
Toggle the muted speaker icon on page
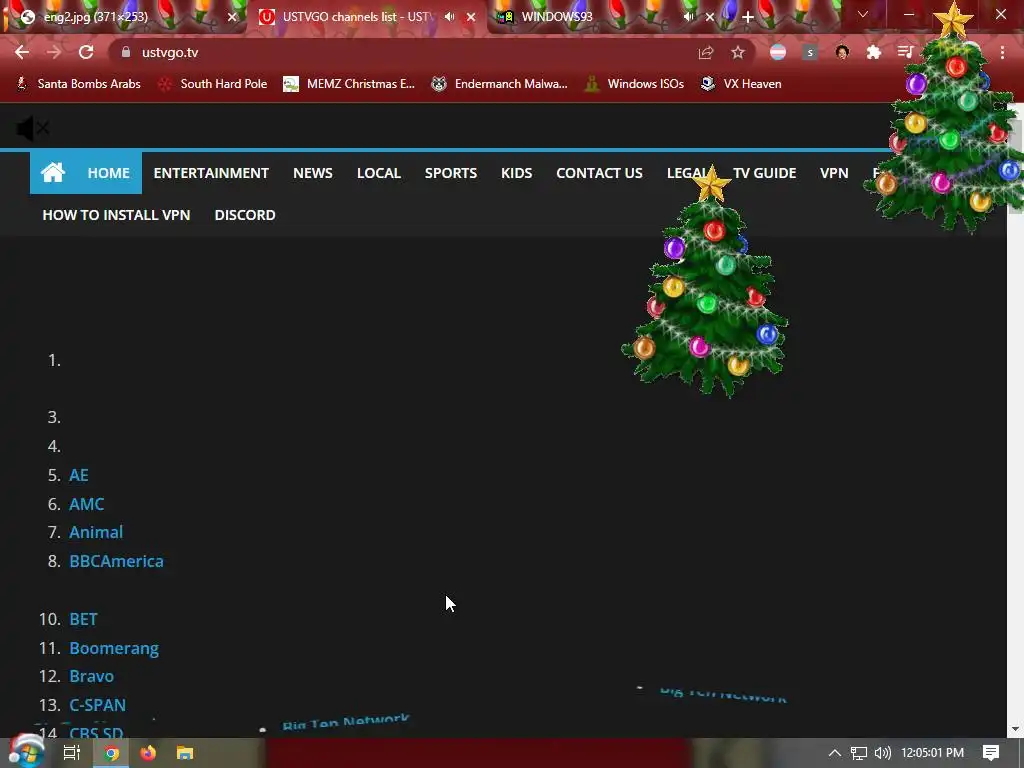coord(32,129)
